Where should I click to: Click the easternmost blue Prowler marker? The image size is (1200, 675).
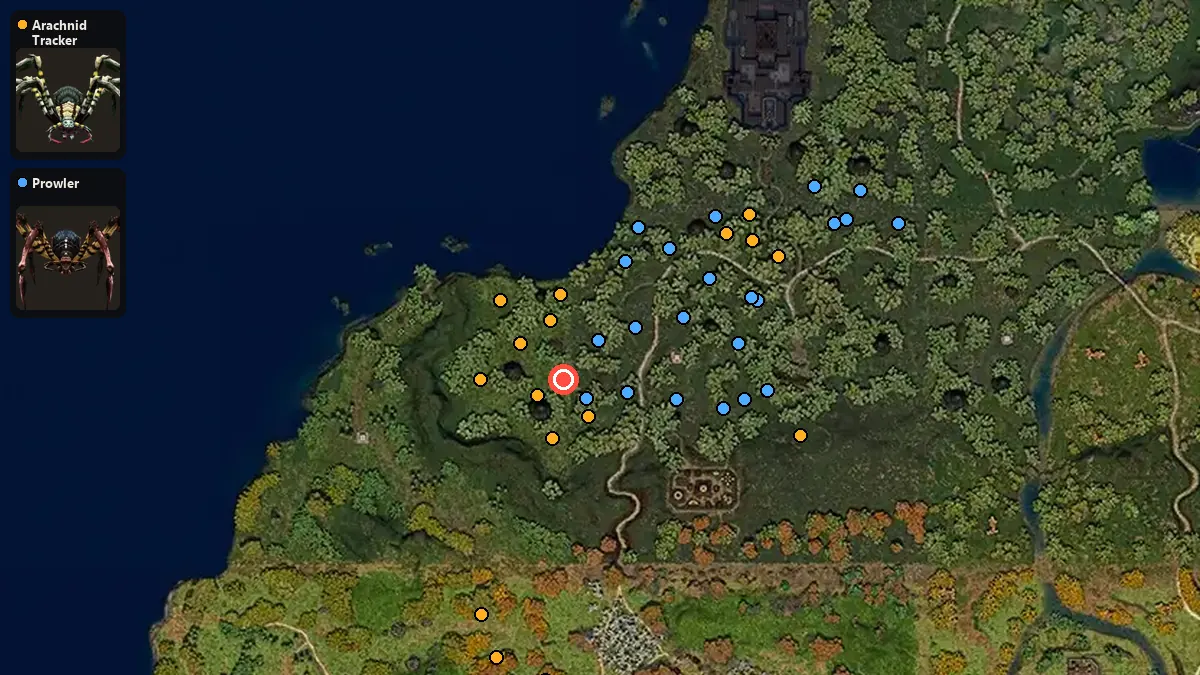(x=898, y=223)
